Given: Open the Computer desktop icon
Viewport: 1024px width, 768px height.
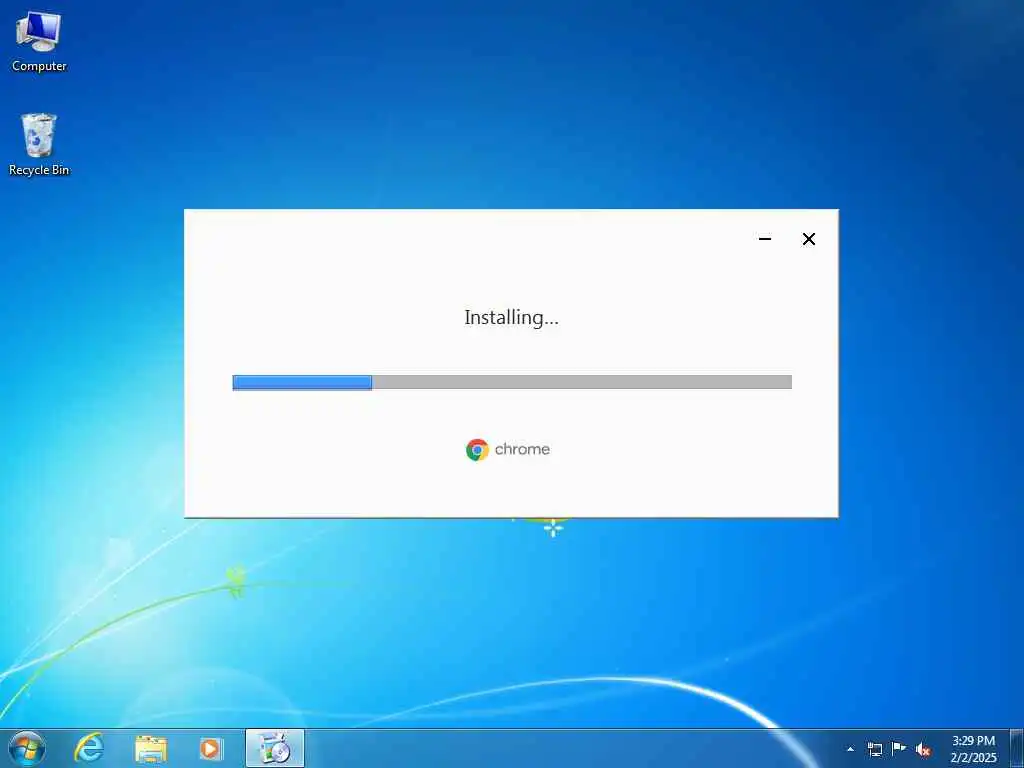Looking at the screenshot, I should tap(39, 42).
